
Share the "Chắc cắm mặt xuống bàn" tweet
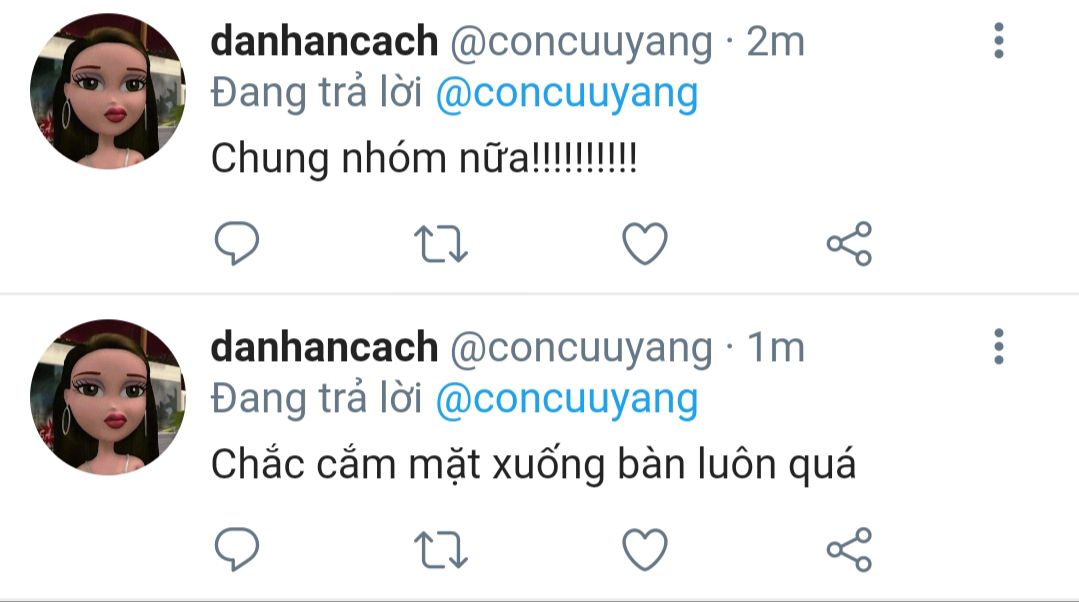click(849, 549)
